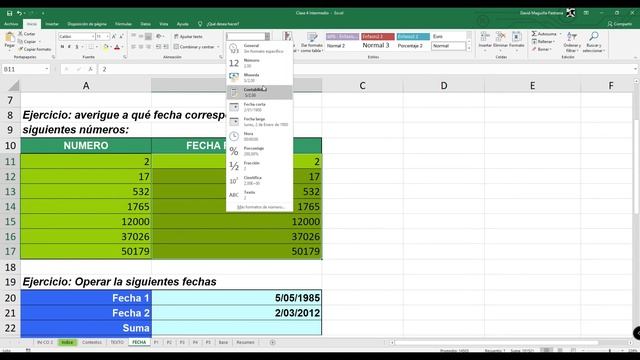640x360 pixels.
Task: Select cell with date 5/05/1985
Action: point(236,298)
